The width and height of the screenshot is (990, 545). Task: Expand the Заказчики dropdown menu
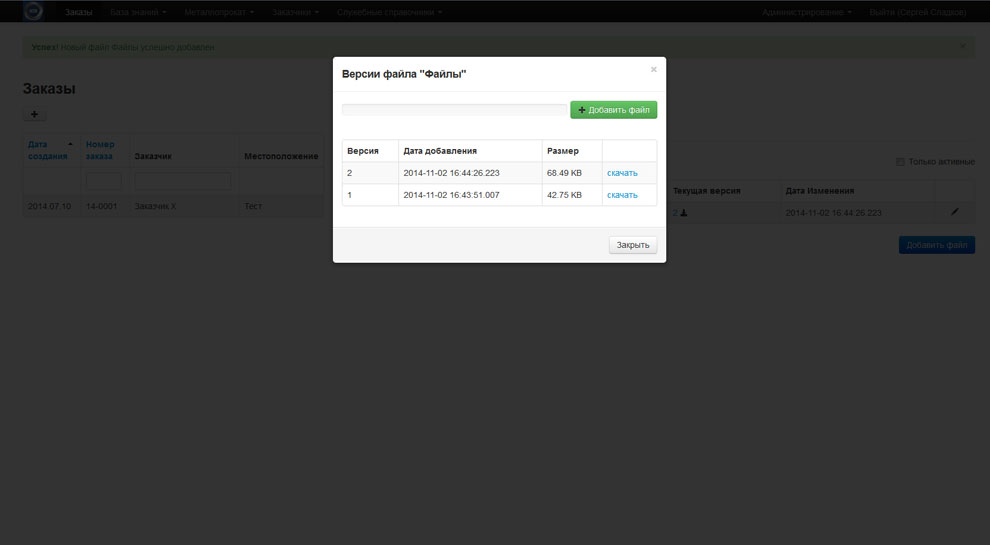click(x=295, y=12)
